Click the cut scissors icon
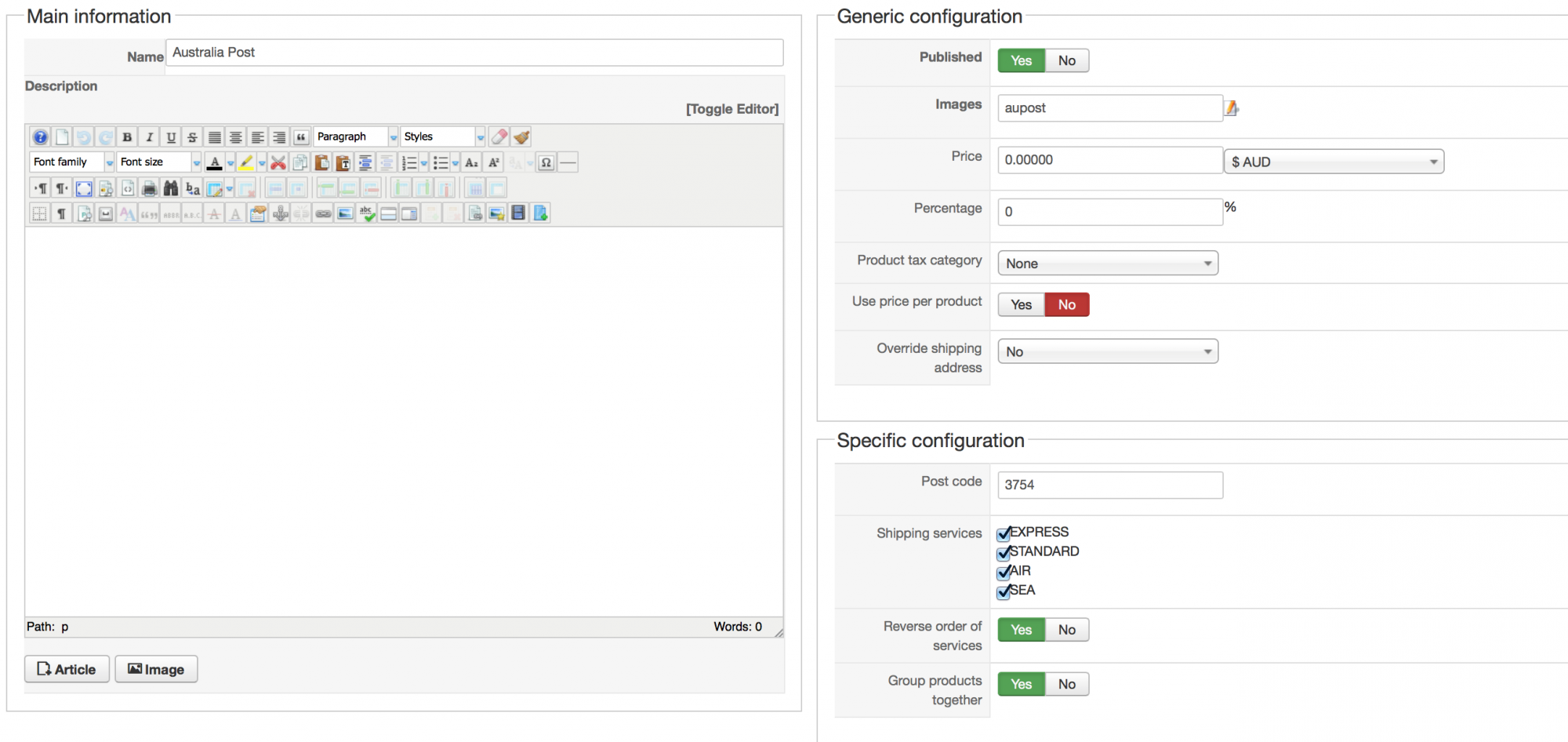Viewport: 1568px width, 742px height. pos(278,162)
